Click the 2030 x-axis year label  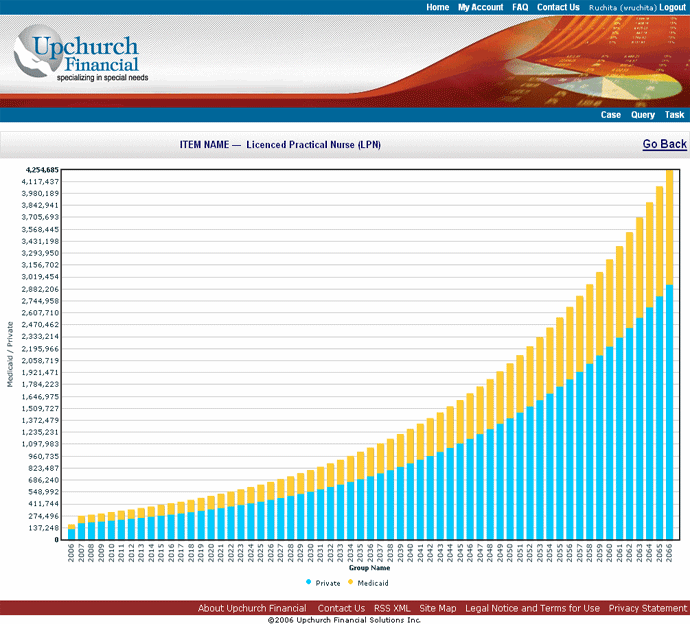[310, 552]
